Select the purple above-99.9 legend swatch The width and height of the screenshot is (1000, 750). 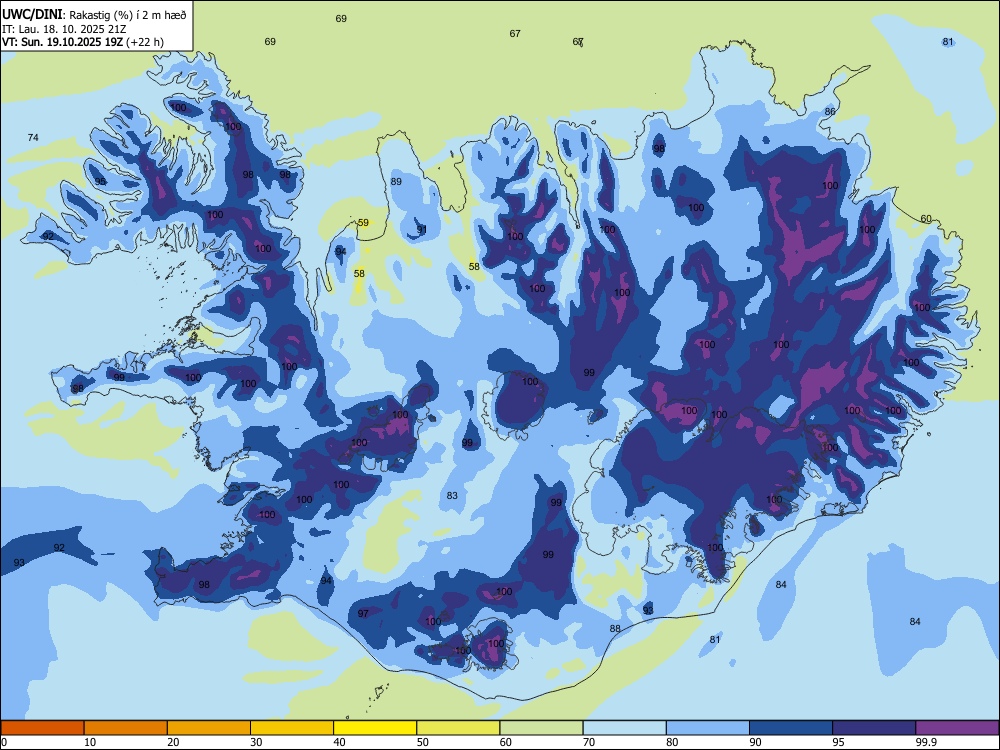coord(957,728)
